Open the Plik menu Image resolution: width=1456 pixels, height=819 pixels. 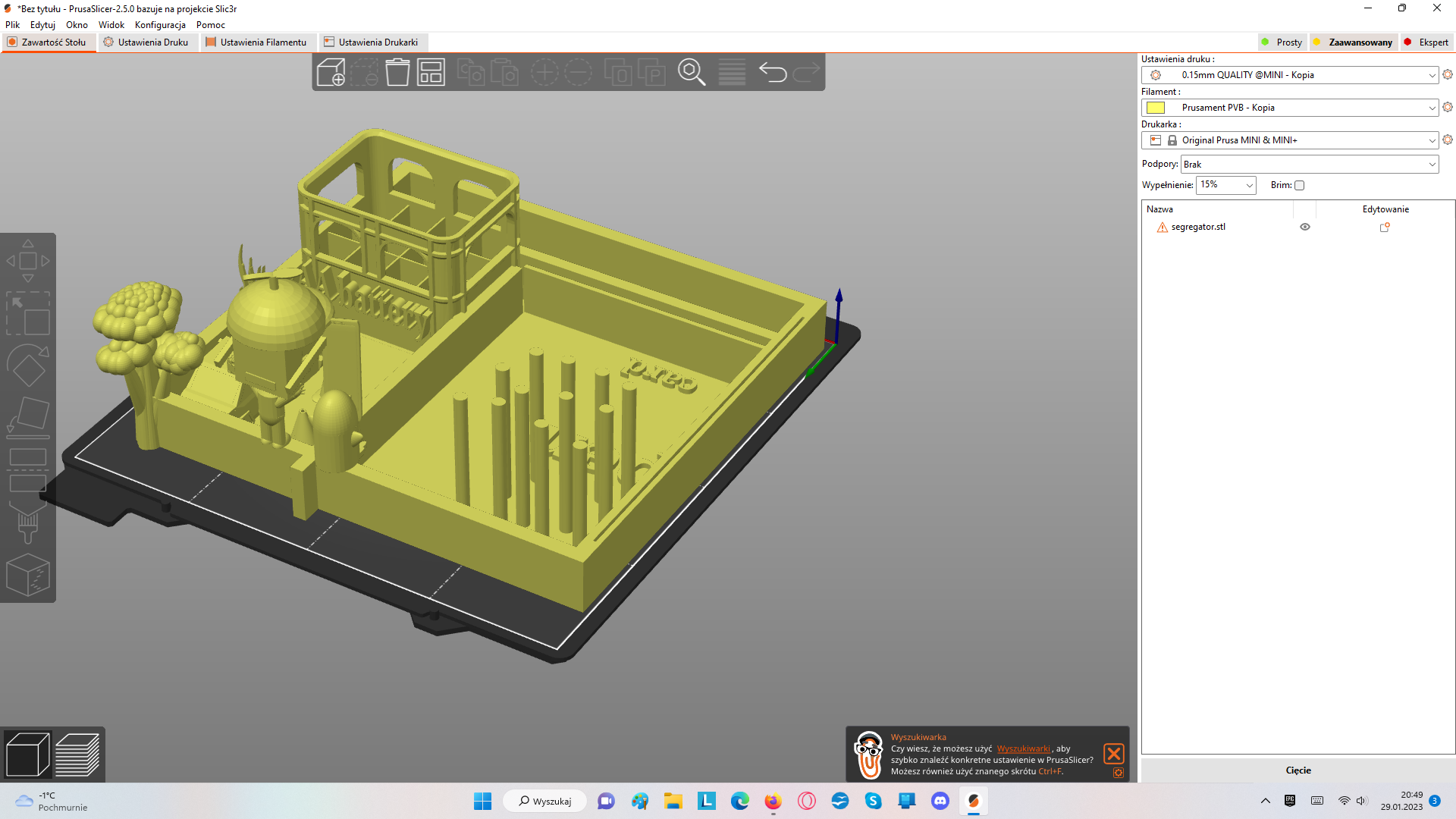pos(13,25)
